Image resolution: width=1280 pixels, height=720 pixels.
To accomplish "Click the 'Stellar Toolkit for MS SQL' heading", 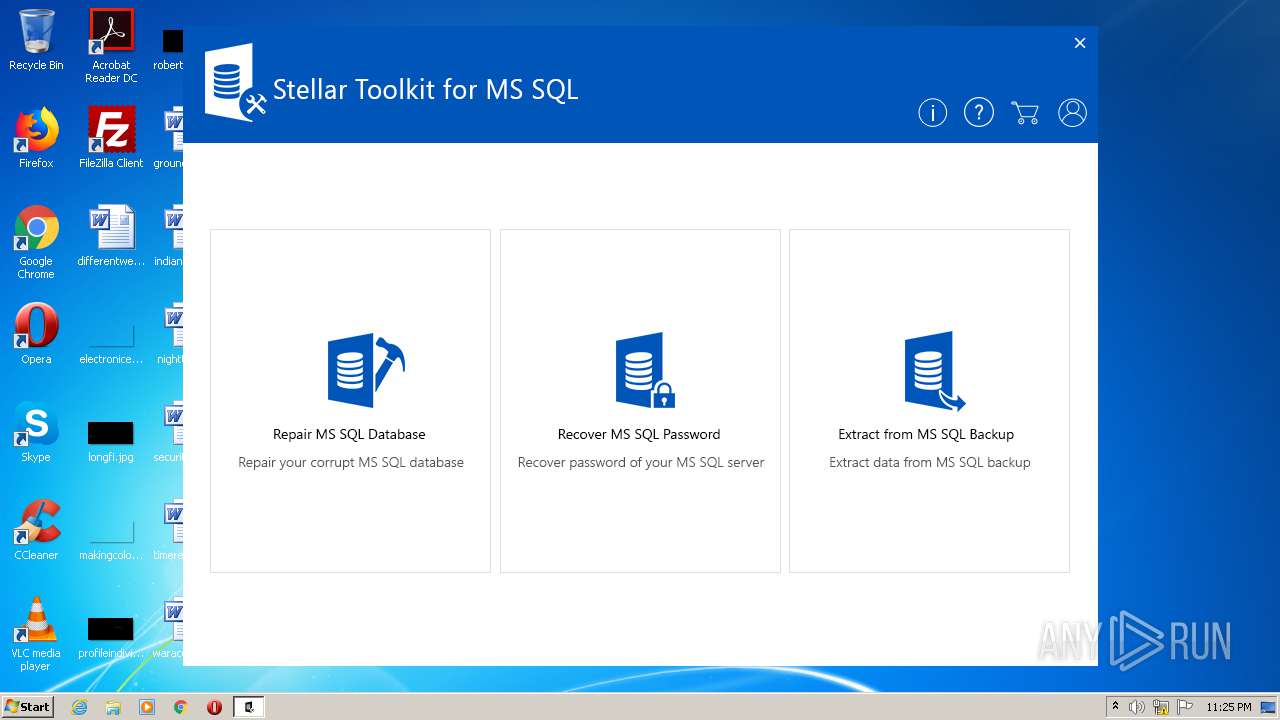I will click(425, 89).
